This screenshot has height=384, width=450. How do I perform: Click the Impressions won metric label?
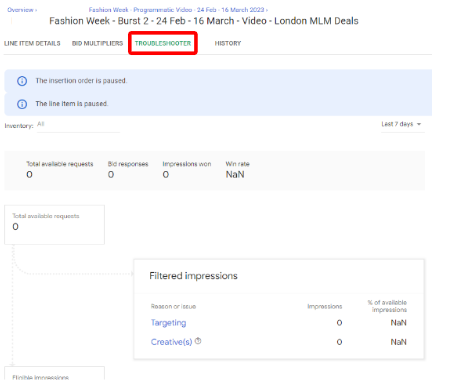coord(187,164)
